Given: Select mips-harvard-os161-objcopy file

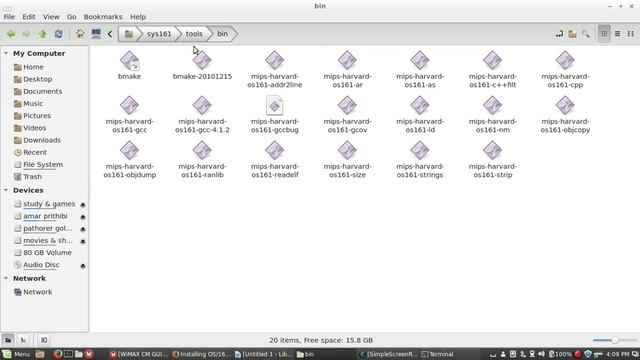Looking at the screenshot, I should coord(565,106).
